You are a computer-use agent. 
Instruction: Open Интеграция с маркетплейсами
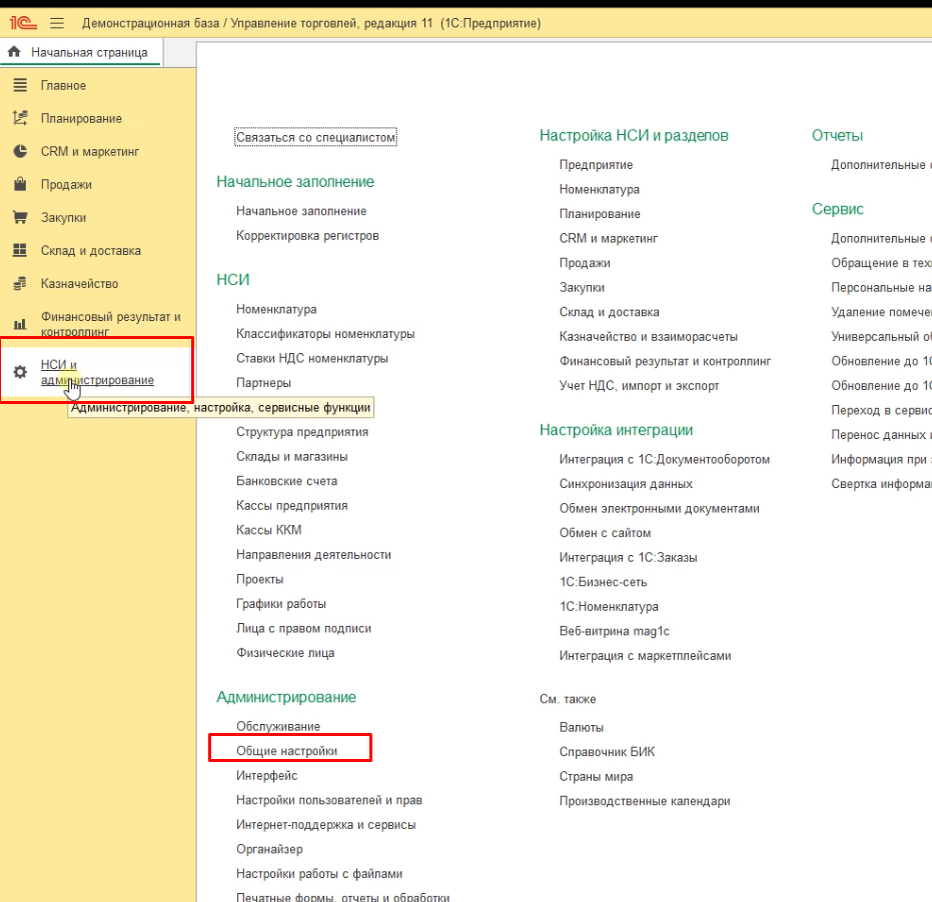[645, 655]
